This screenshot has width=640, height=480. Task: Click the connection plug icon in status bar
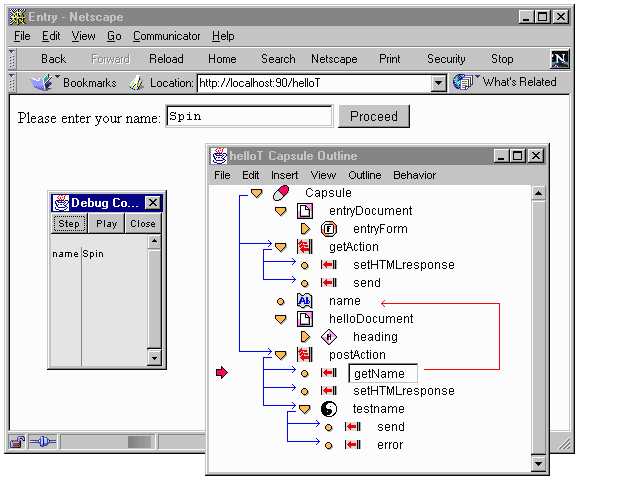pos(42,442)
